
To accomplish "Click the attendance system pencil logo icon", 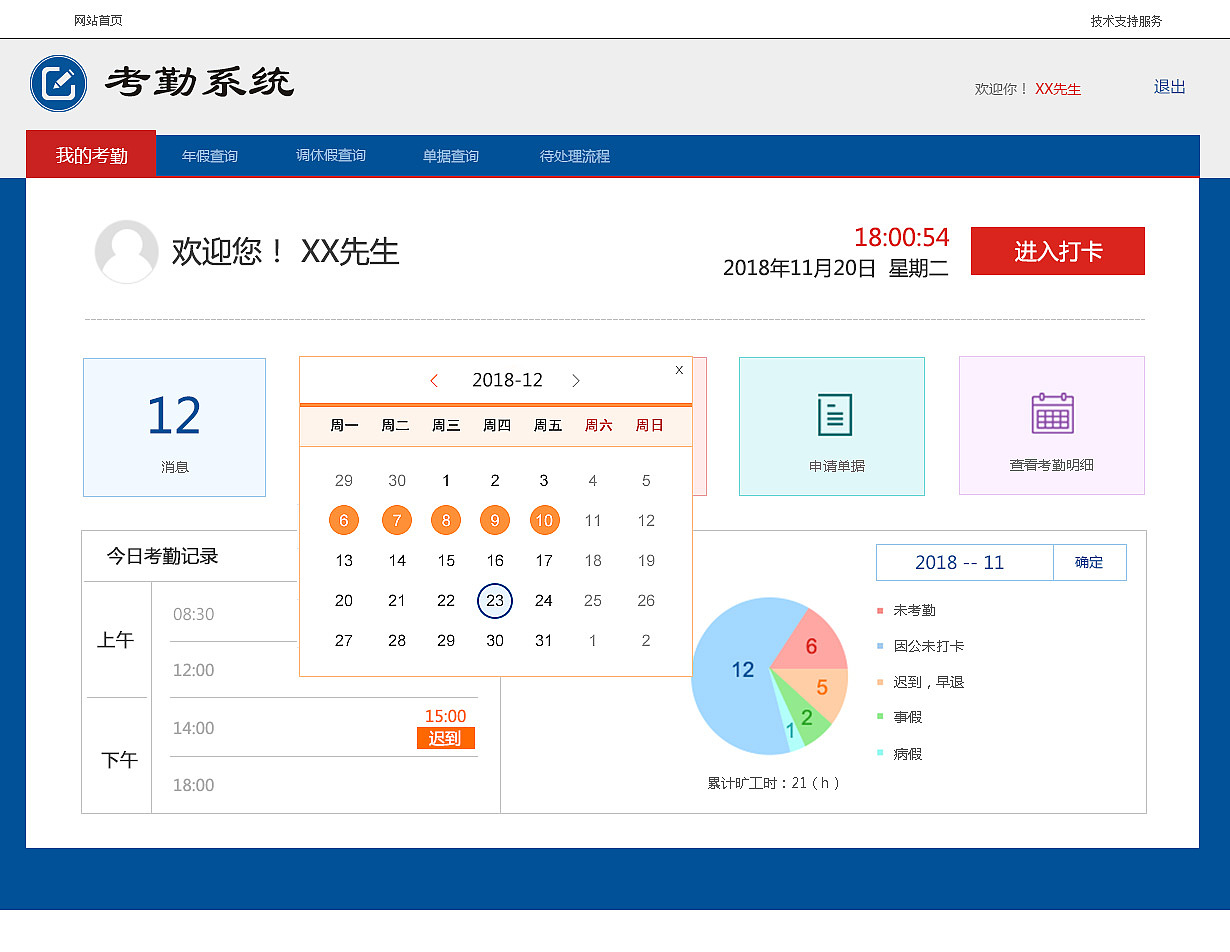I will point(58,83).
